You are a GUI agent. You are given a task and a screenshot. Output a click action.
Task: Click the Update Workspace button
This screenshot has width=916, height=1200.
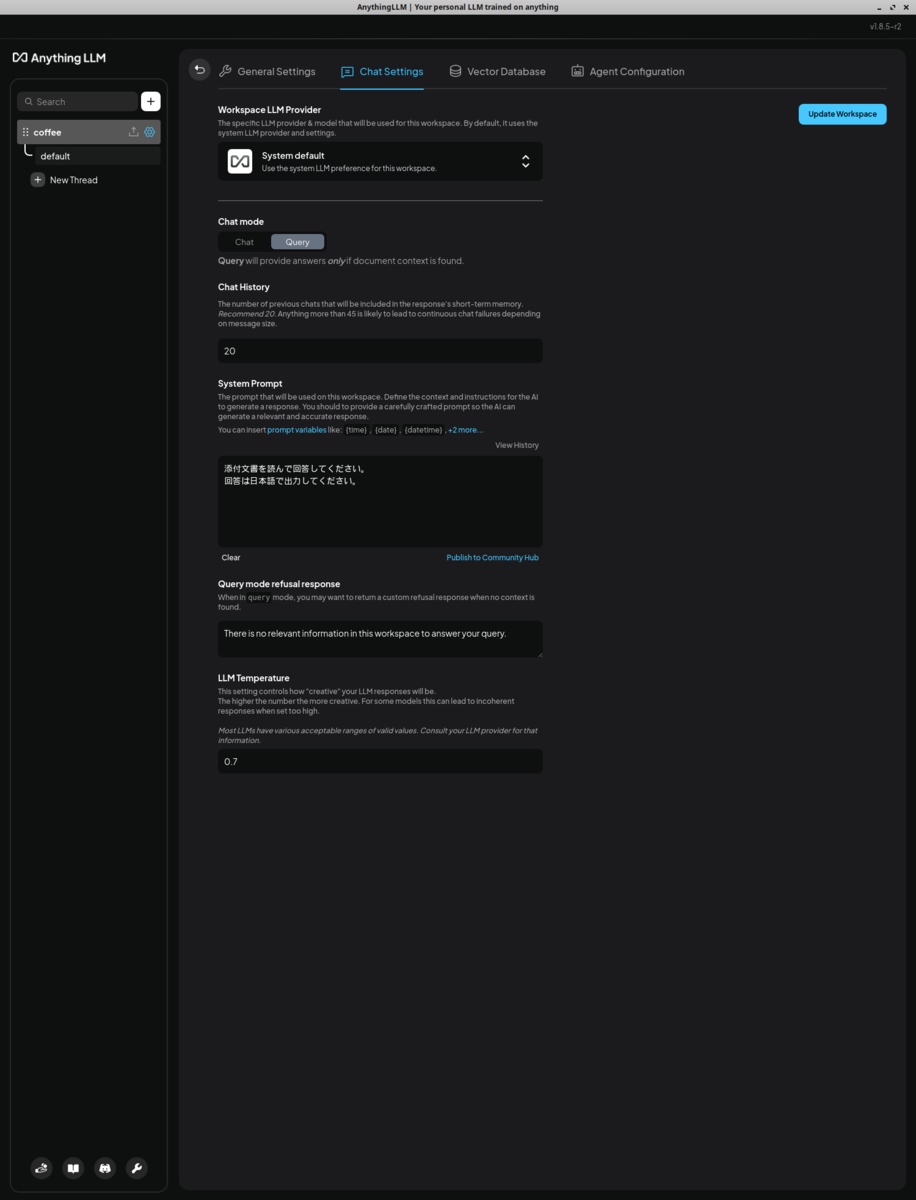(x=841, y=113)
